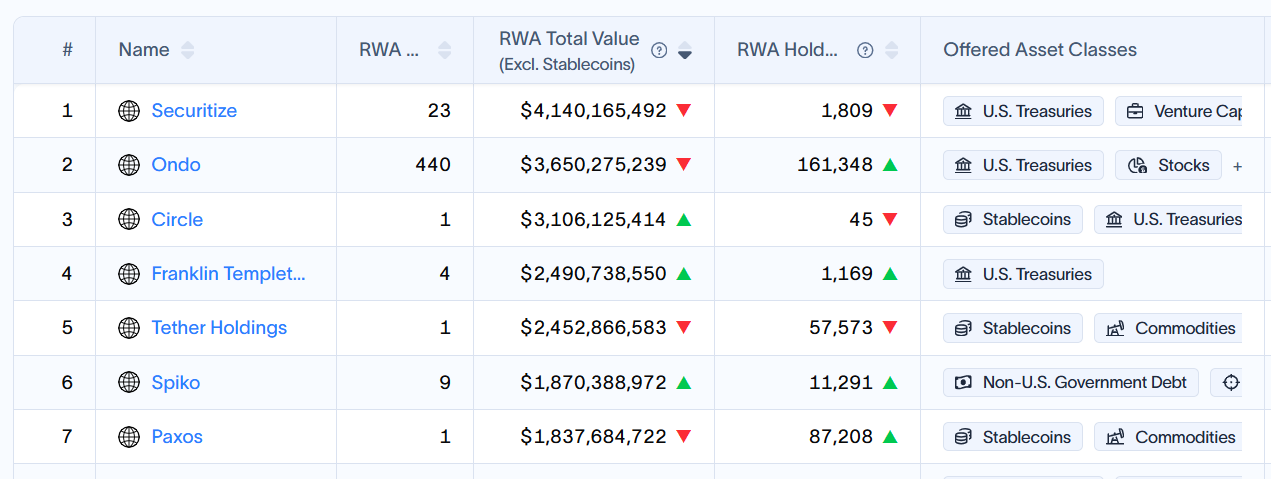This screenshot has width=1271, height=479.
Task: Click the globe icon beside Tether Holdings
Action: click(129, 328)
